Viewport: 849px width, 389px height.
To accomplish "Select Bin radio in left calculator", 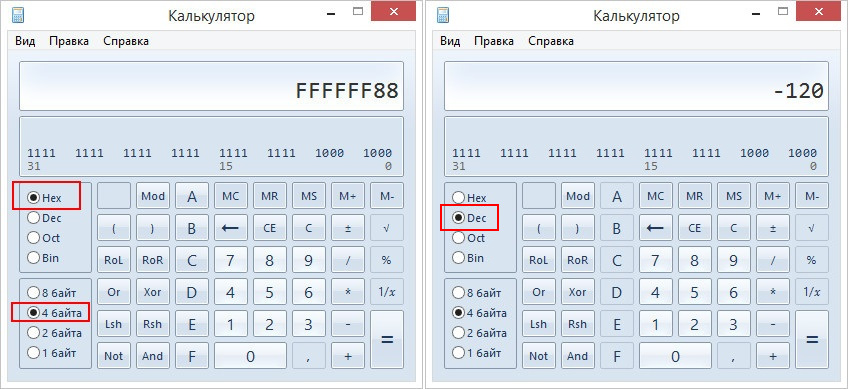I will pyautogui.click(x=43, y=258).
